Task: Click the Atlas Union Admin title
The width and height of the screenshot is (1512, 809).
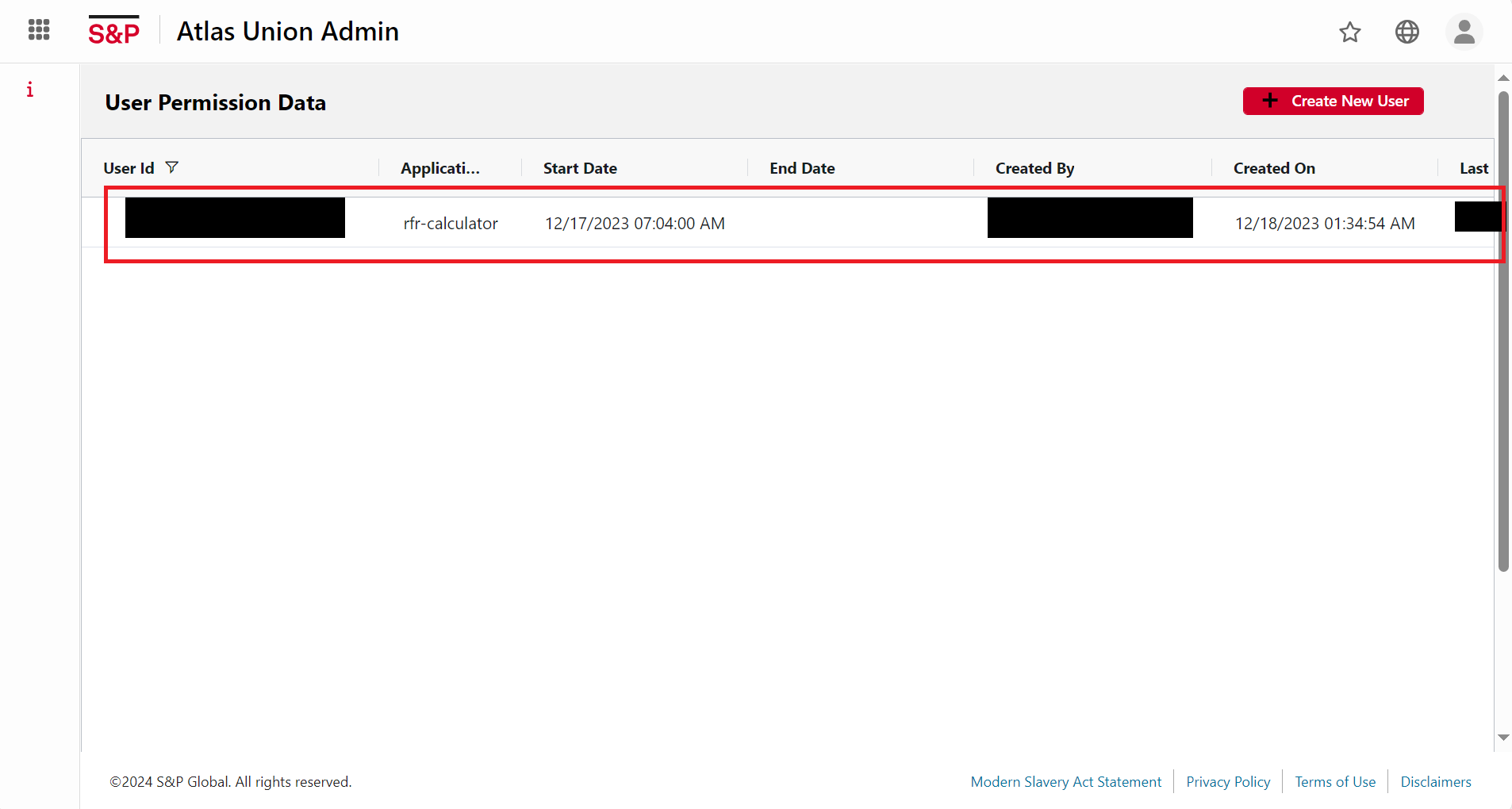Action: click(288, 31)
